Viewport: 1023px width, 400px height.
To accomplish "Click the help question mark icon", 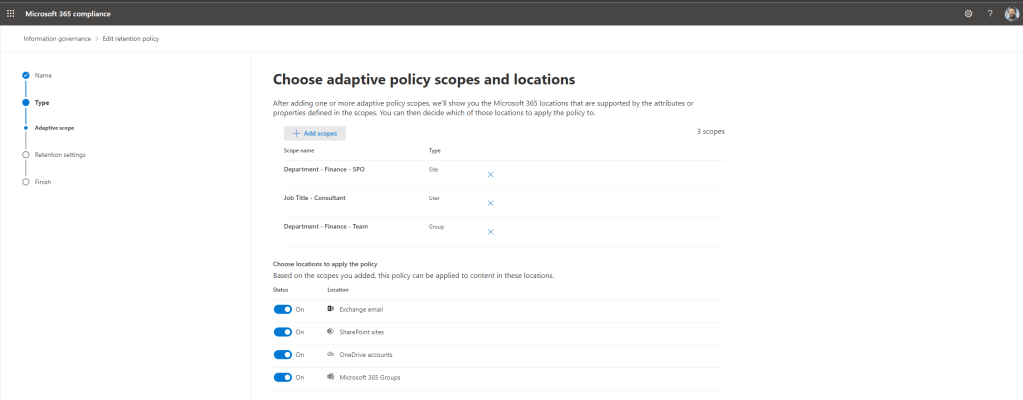I will pyautogui.click(x=990, y=13).
